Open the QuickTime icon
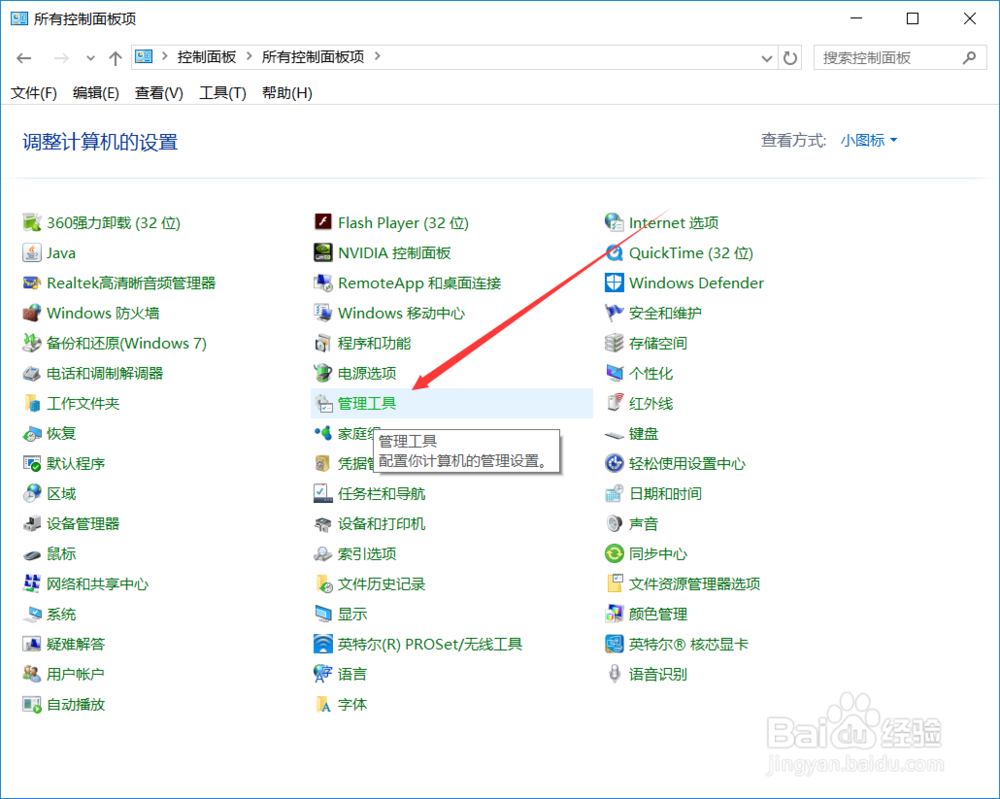 tap(614, 253)
